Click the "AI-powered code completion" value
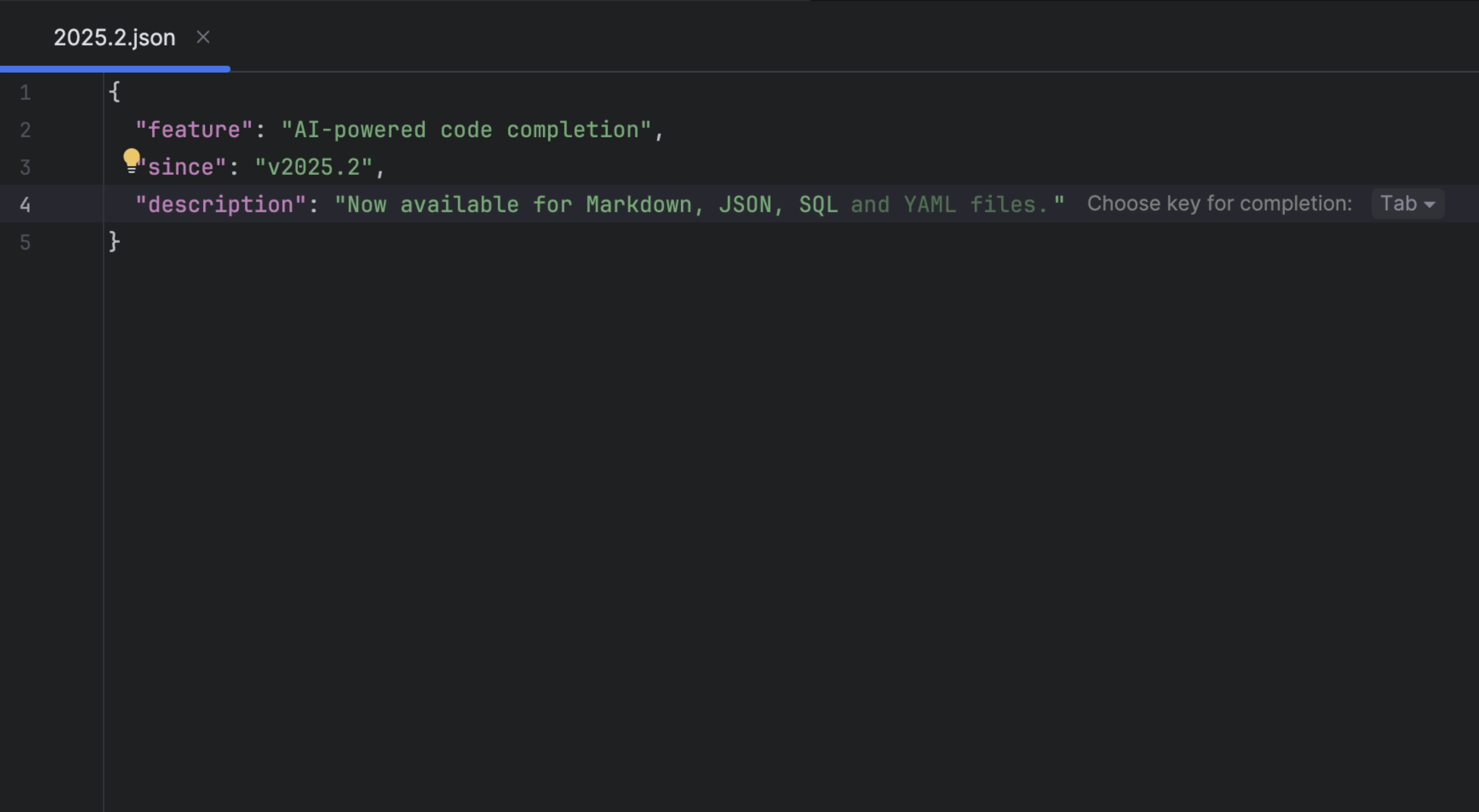Image resolution: width=1479 pixels, height=812 pixels. [x=466, y=130]
